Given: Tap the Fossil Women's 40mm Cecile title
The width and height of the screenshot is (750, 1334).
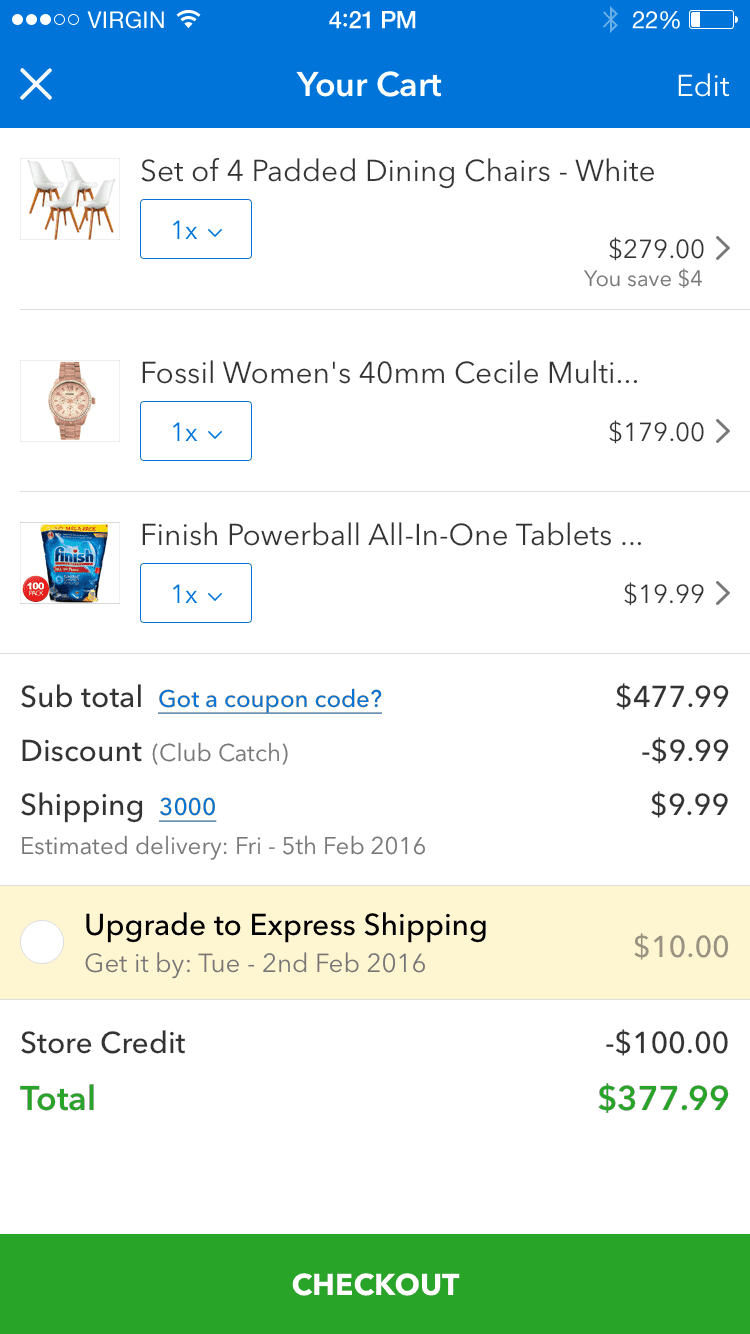Looking at the screenshot, I should tap(389, 373).
